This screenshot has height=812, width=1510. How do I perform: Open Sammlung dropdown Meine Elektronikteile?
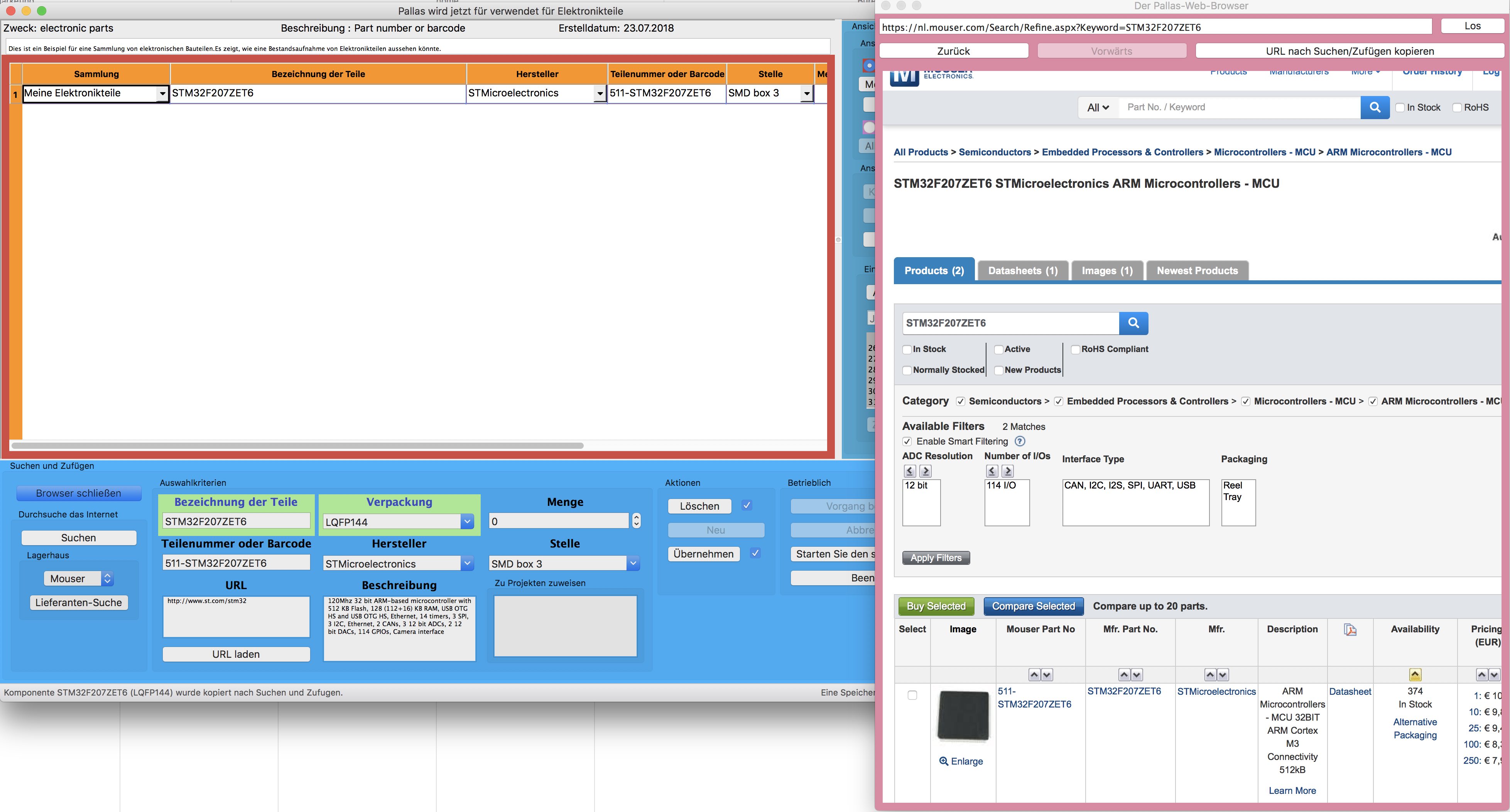[162, 94]
